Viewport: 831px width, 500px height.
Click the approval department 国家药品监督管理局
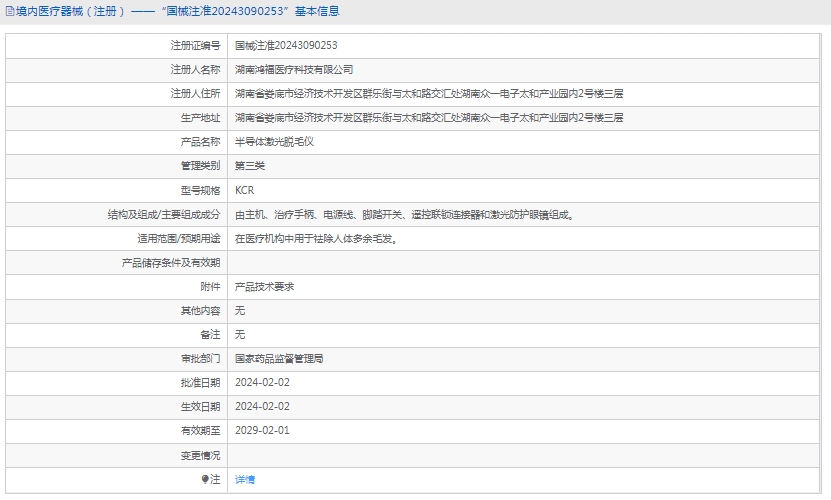point(278,358)
